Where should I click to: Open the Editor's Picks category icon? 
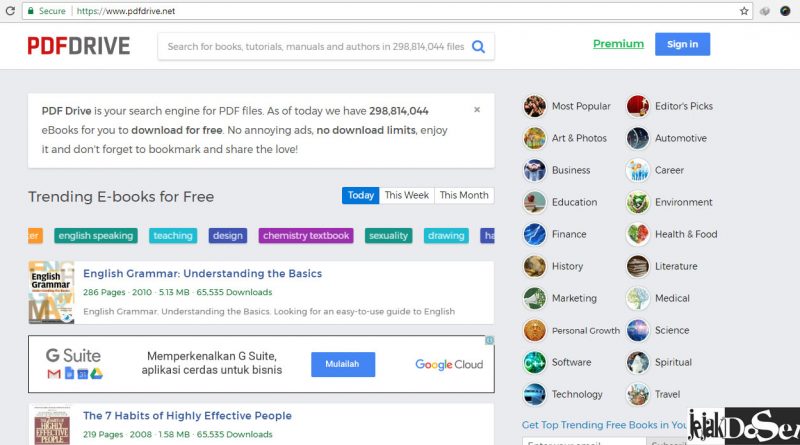[638, 106]
